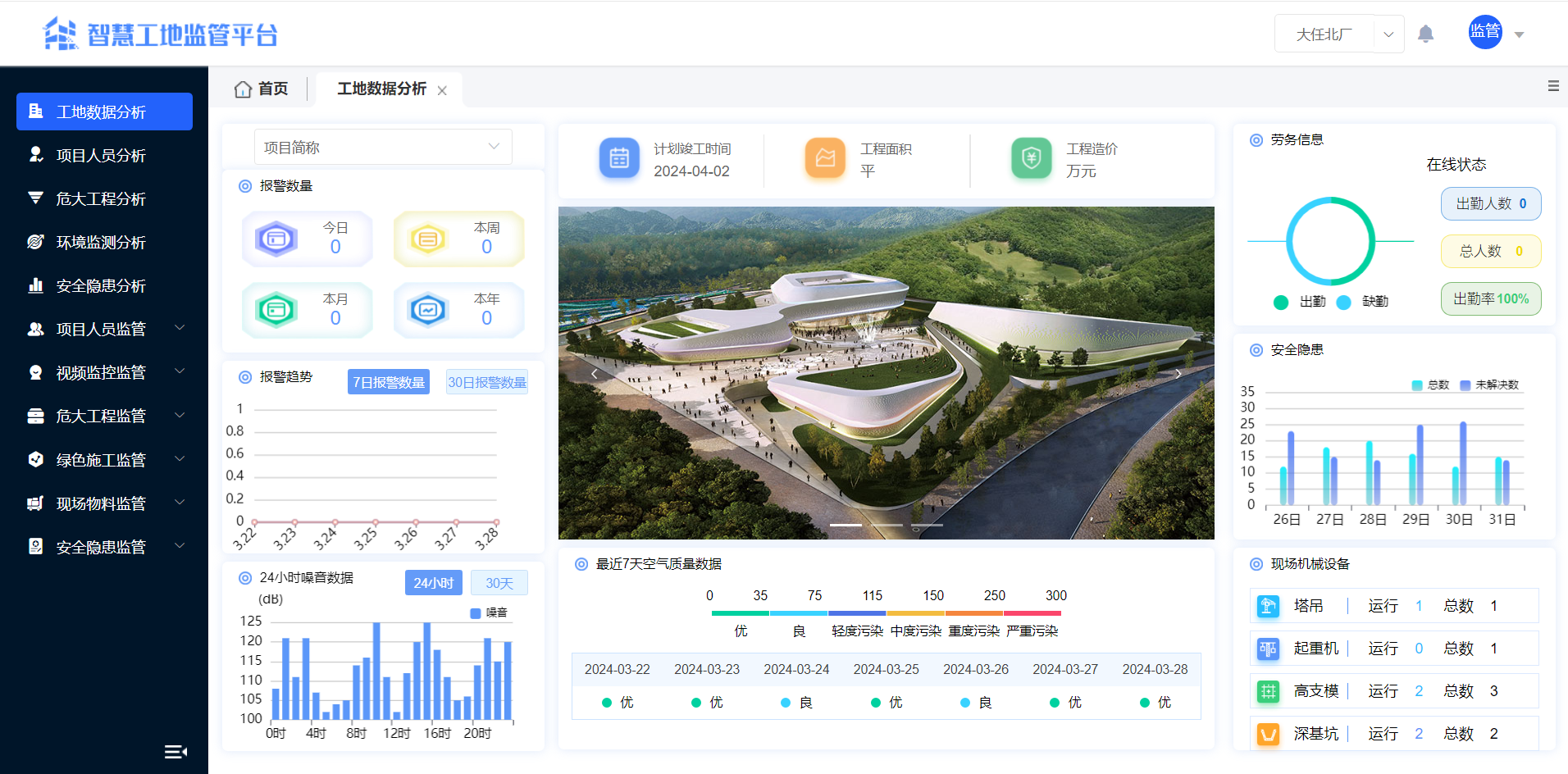Click the 起重机 equipment icon
The height and width of the screenshot is (774, 1568).
pos(1268,649)
